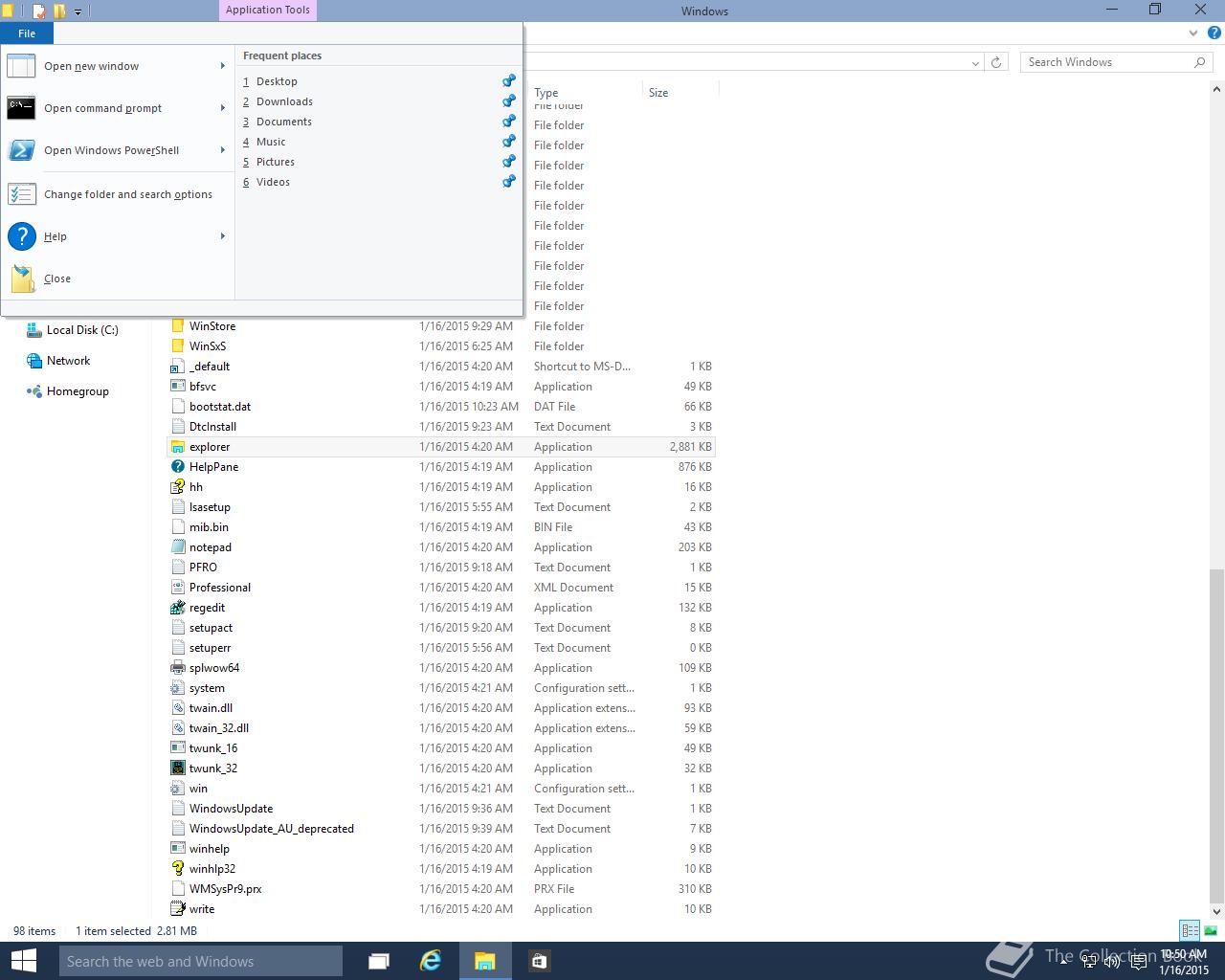This screenshot has width=1225, height=980.
Task: Click the Refresh button beside address bar
Action: (996, 62)
